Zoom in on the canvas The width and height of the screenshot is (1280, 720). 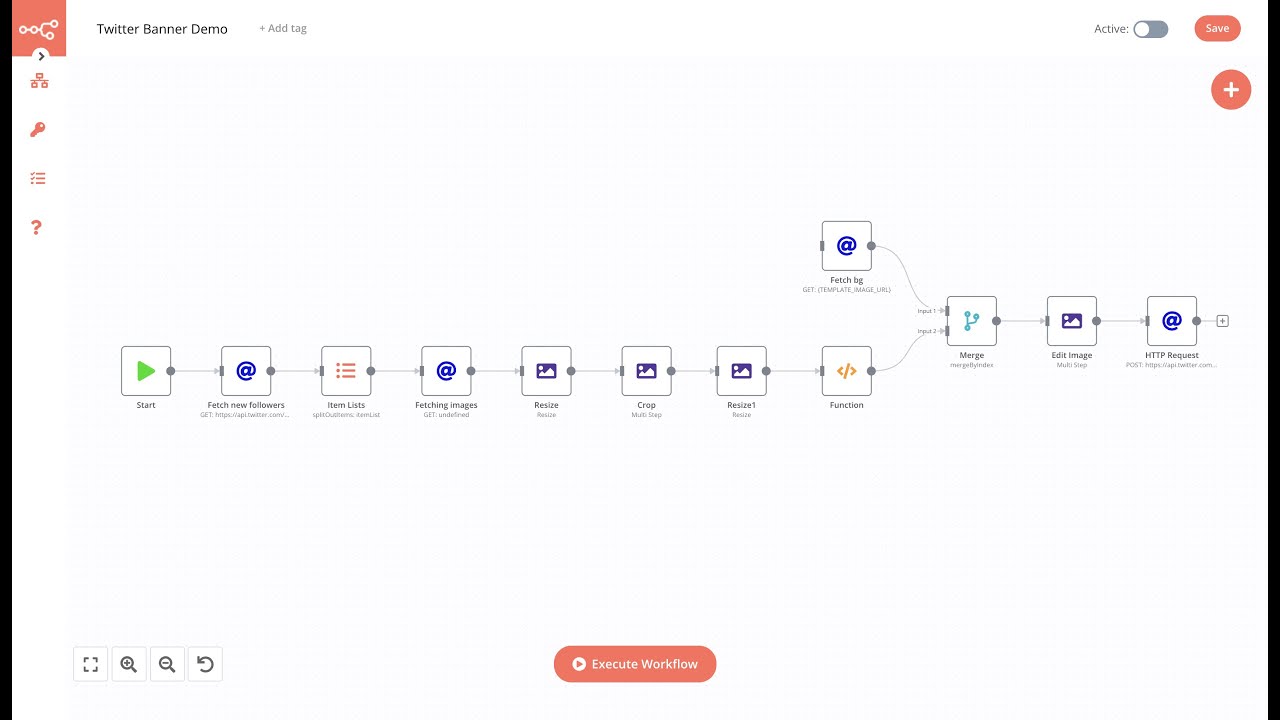click(x=129, y=664)
